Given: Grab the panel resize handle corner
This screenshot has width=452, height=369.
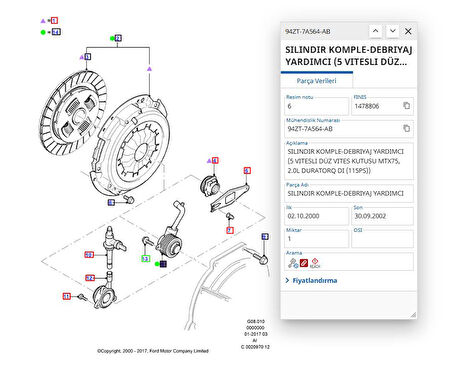Looking at the screenshot, I should pyautogui.click(x=413, y=314).
